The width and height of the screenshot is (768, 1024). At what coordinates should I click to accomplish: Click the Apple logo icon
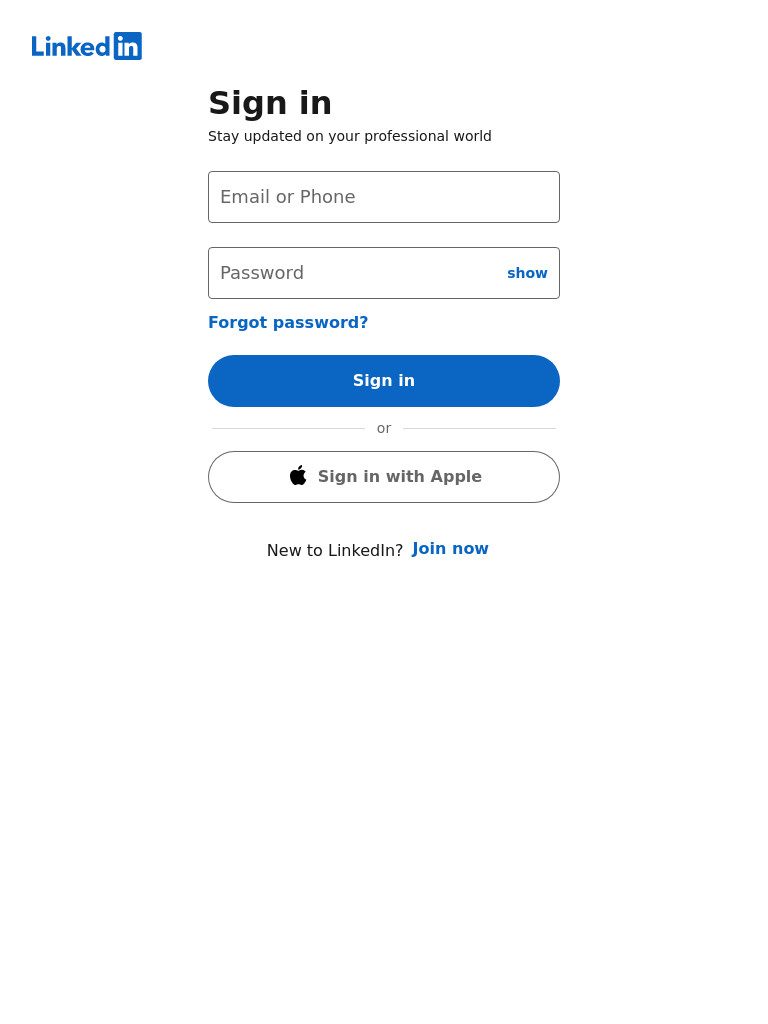[x=298, y=475]
